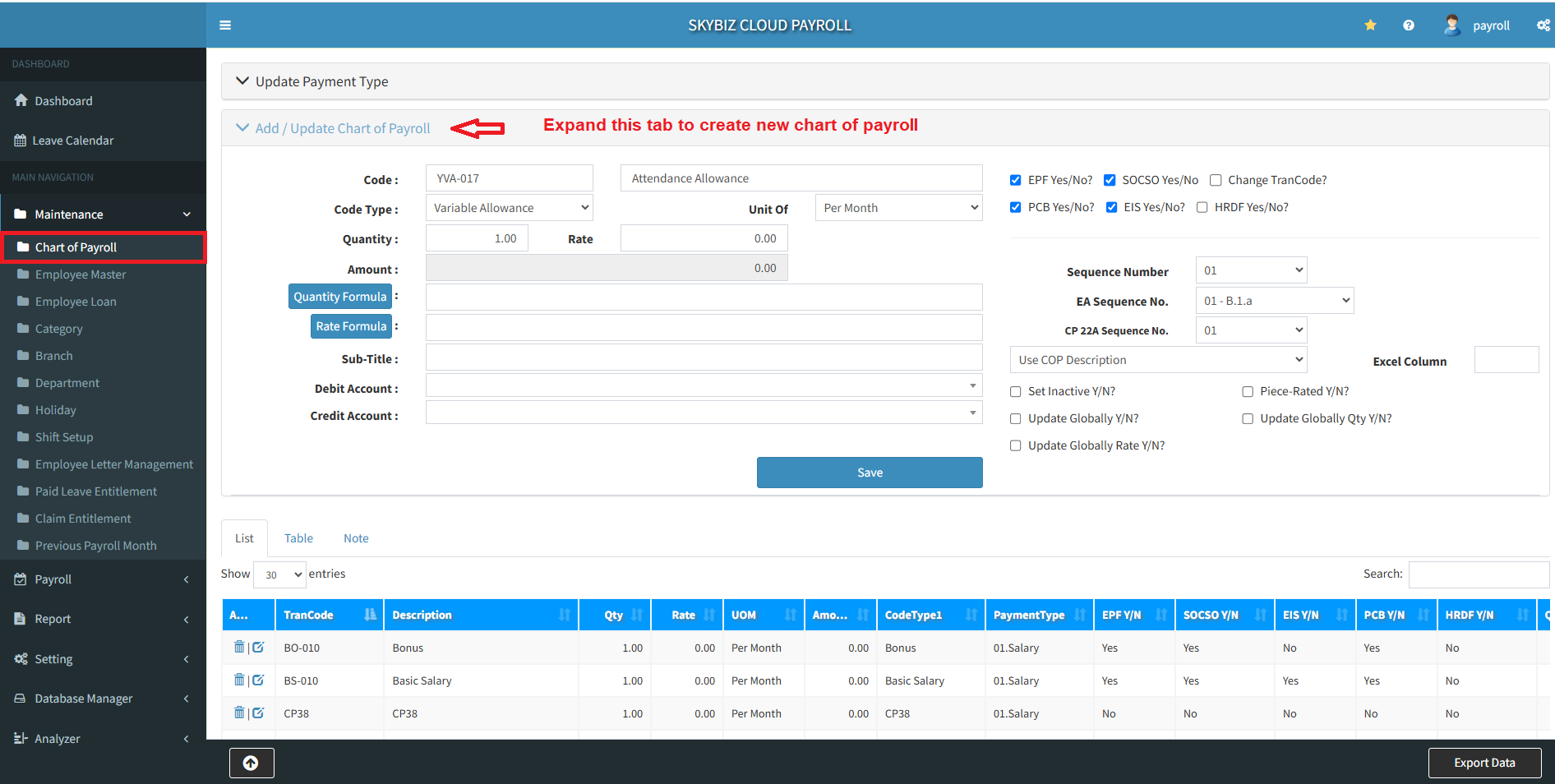The height and width of the screenshot is (784, 1555).
Task: Click the Export Data button
Action: click(x=1483, y=763)
